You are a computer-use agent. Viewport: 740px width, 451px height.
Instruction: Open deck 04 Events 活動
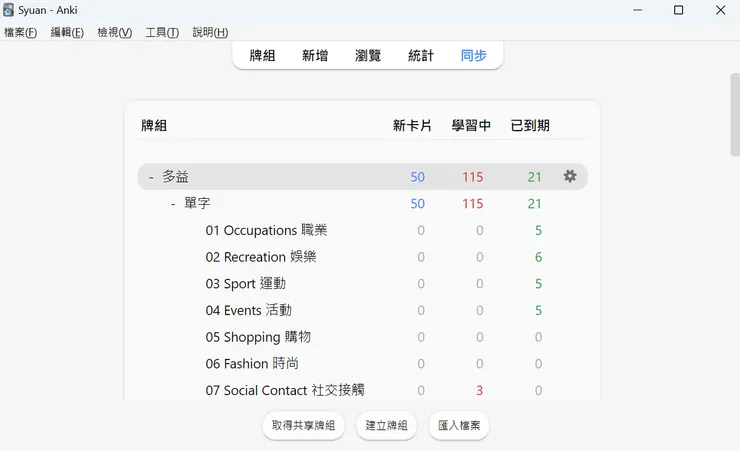(x=248, y=310)
